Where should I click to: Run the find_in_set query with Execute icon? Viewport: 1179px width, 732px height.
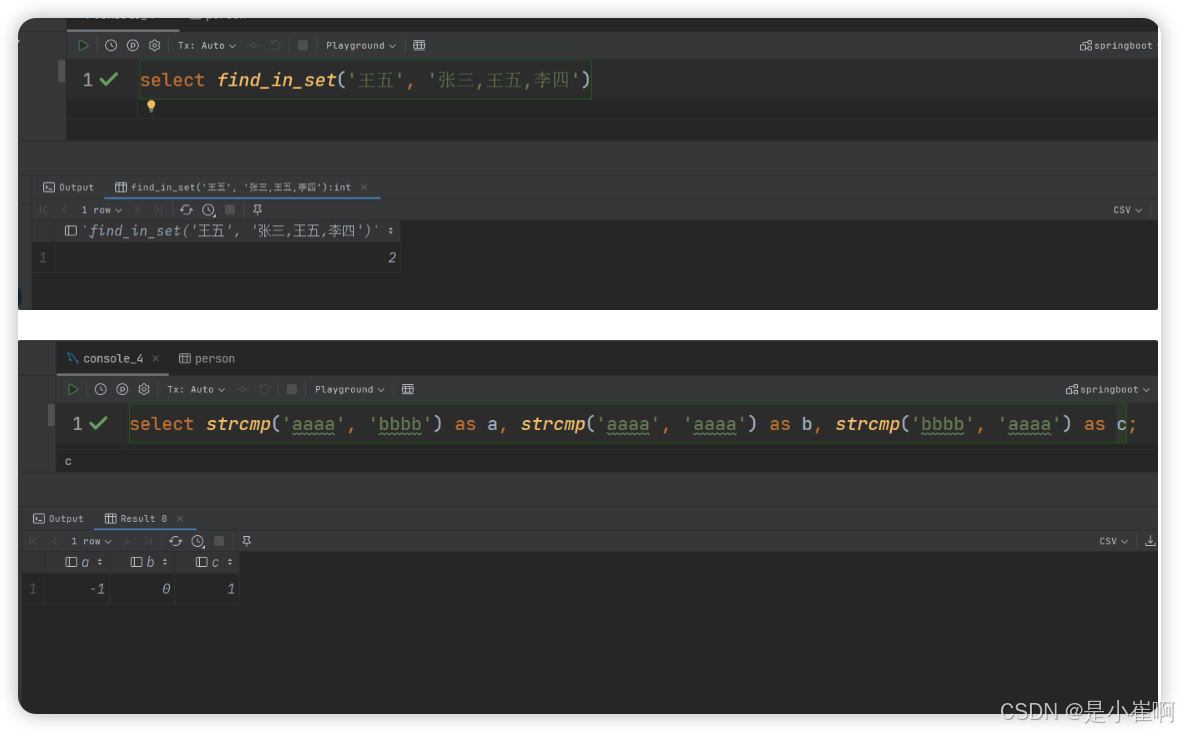pyautogui.click(x=83, y=45)
